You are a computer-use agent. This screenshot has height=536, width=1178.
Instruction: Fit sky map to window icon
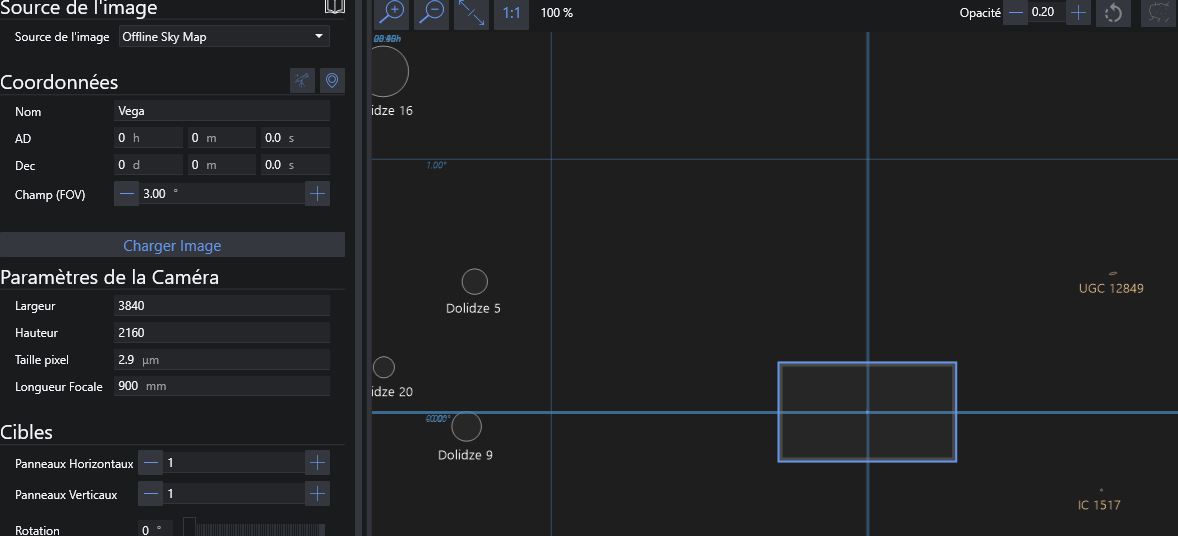click(x=471, y=13)
